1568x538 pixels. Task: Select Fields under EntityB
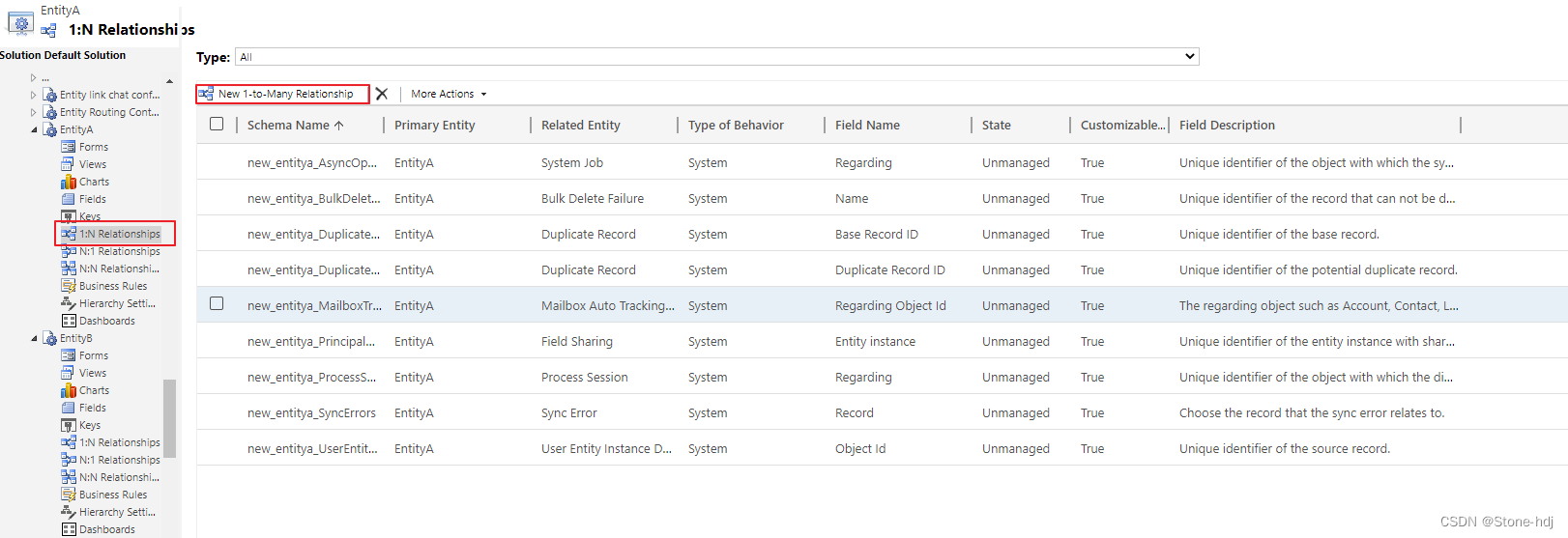[x=93, y=408]
